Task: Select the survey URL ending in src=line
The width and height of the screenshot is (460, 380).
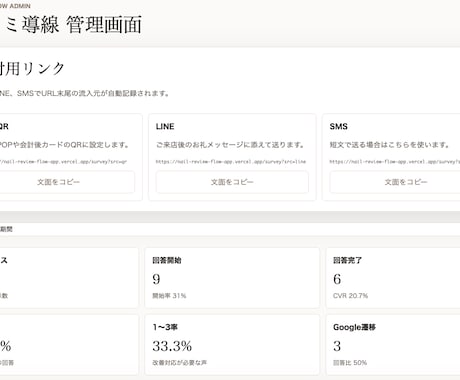Action: (231, 162)
